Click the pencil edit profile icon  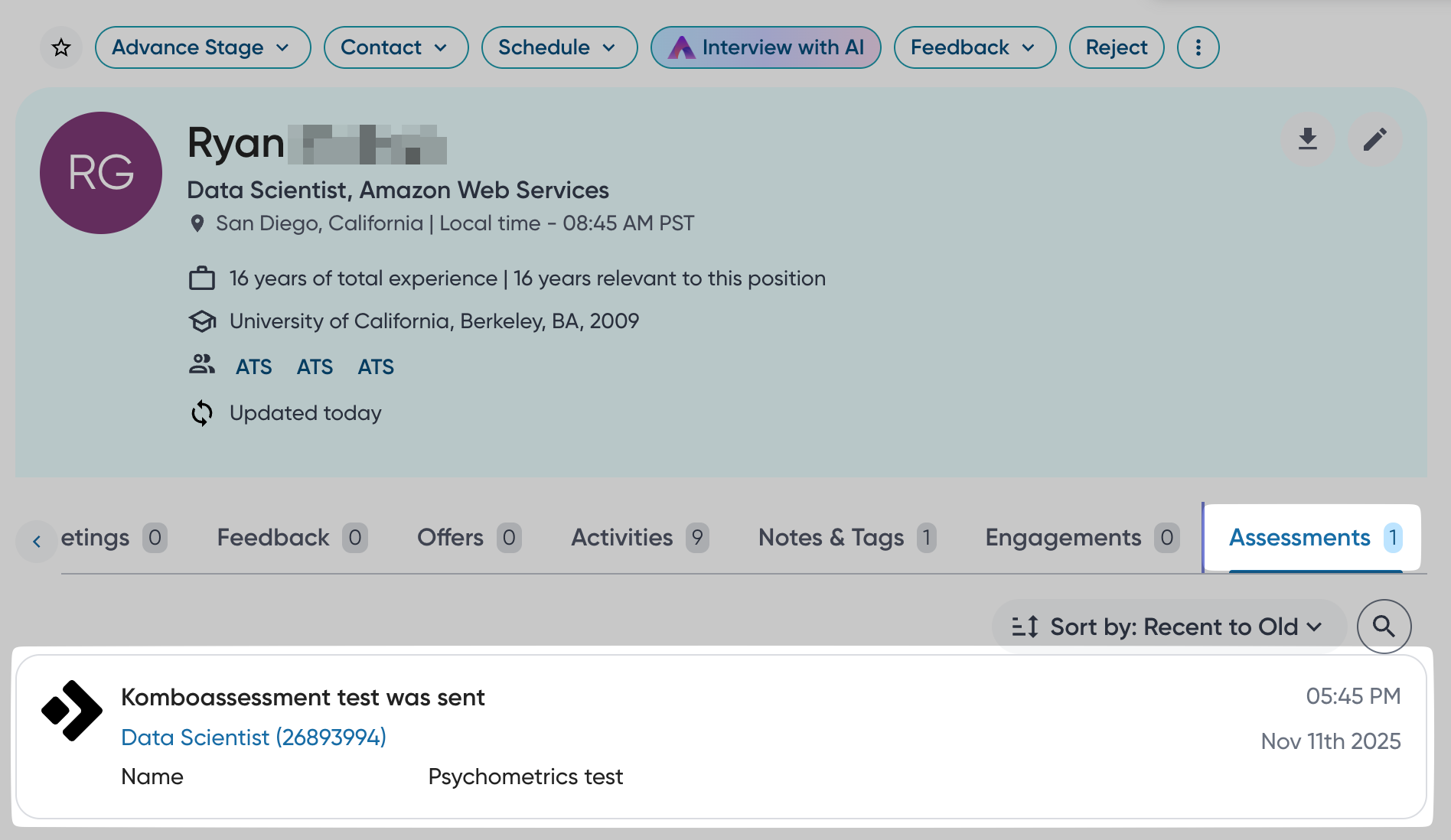1374,139
